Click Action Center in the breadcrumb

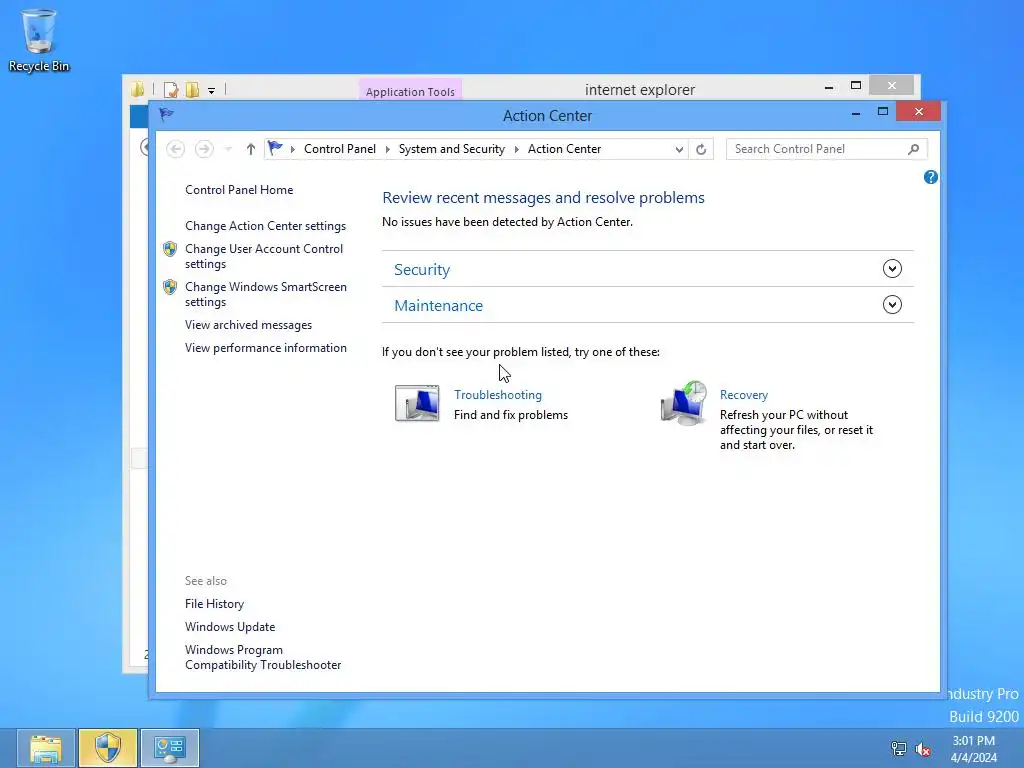tap(564, 149)
